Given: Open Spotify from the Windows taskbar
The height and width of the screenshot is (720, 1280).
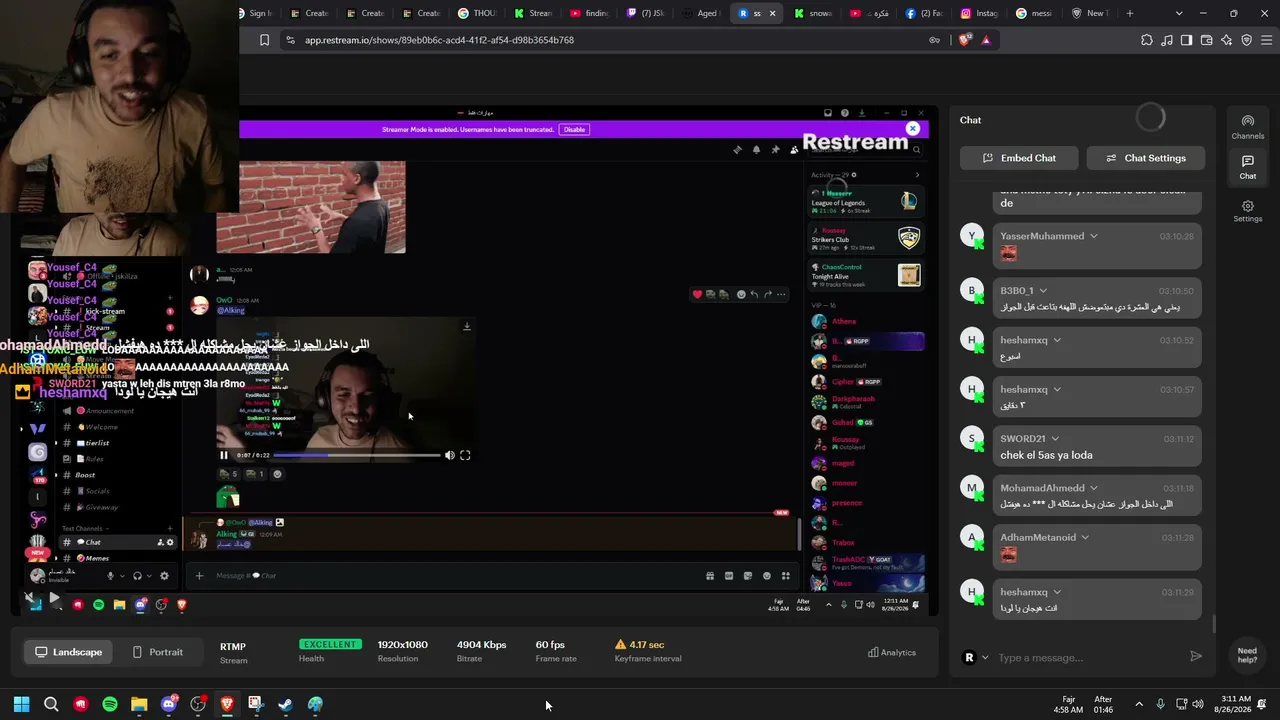Looking at the screenshot, I should (110, 704).
